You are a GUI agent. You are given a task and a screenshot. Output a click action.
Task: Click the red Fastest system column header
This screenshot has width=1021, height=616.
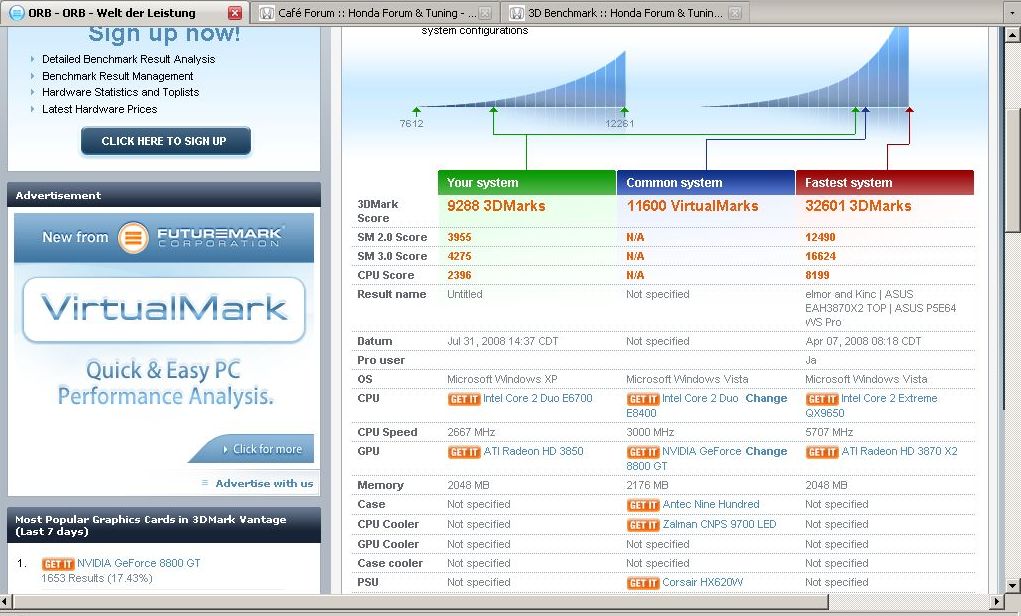885,183
